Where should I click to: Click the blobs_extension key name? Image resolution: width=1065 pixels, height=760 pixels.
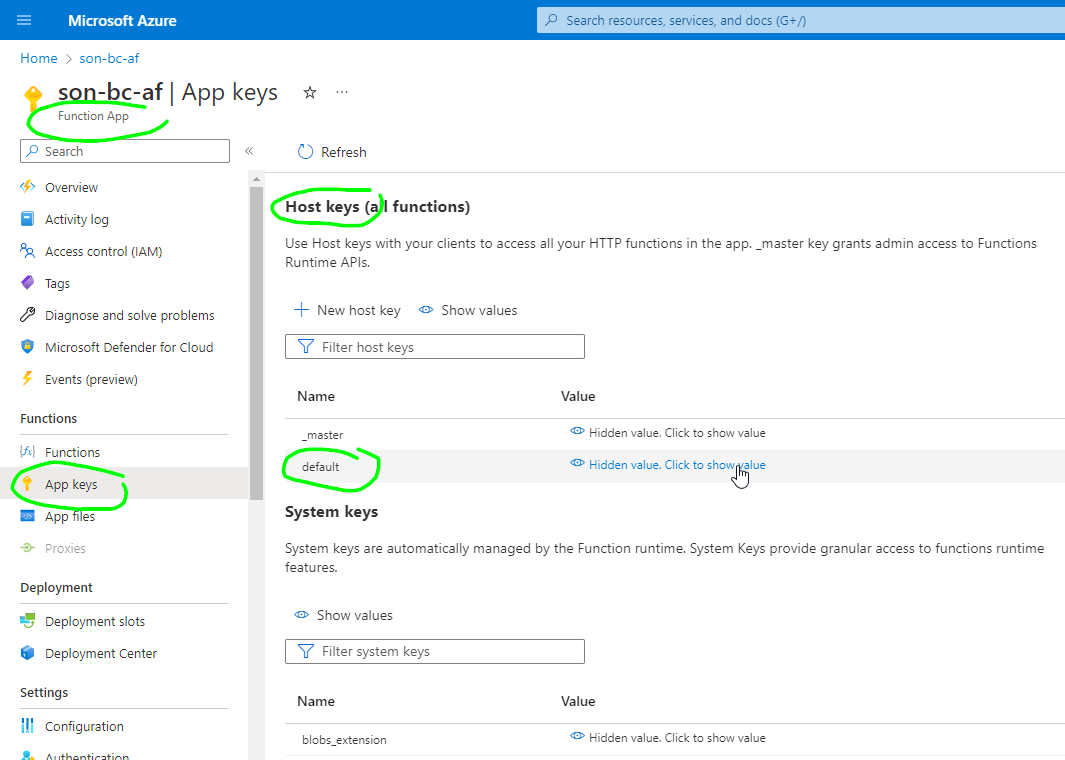point(344,740)
